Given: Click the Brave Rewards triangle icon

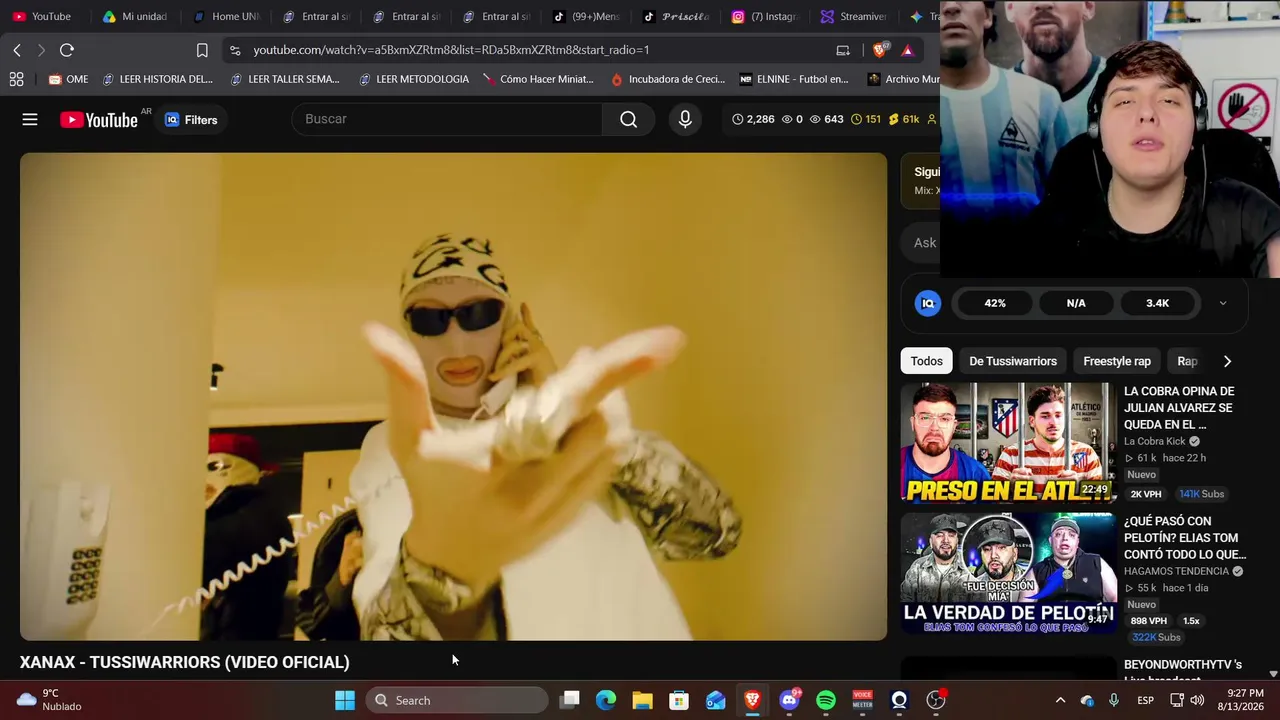Looking at the screenshot, I should point(907,50).
